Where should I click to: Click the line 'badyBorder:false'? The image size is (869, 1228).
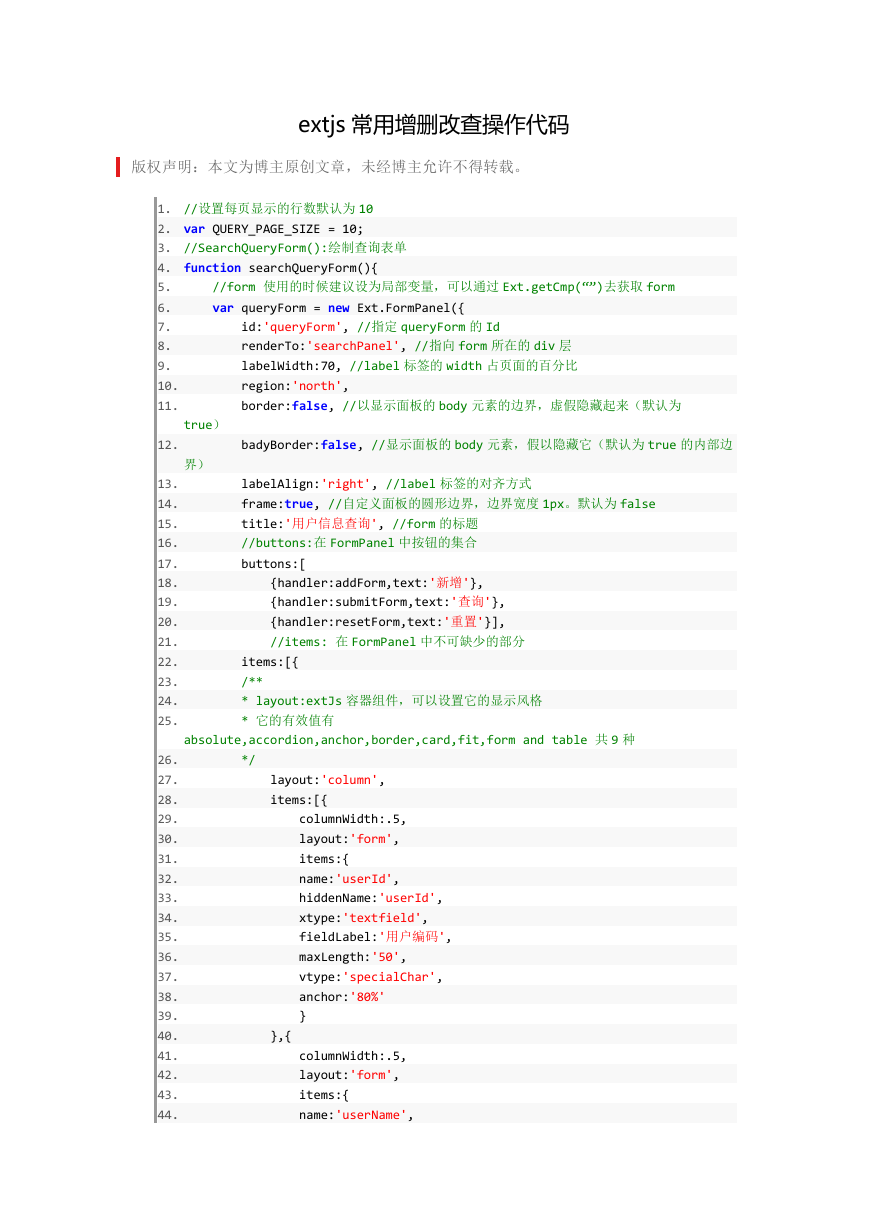(x=487, y=444)
